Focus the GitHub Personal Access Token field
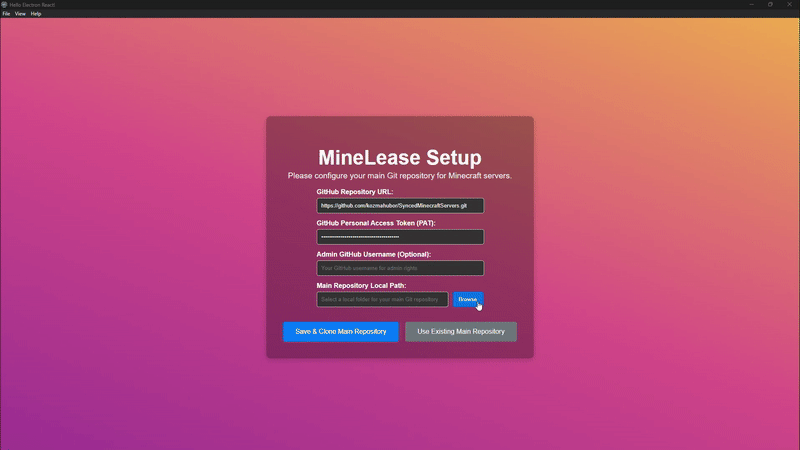This screenshot has height=450, width=800. pyautogui.click(x=400, y=237)
